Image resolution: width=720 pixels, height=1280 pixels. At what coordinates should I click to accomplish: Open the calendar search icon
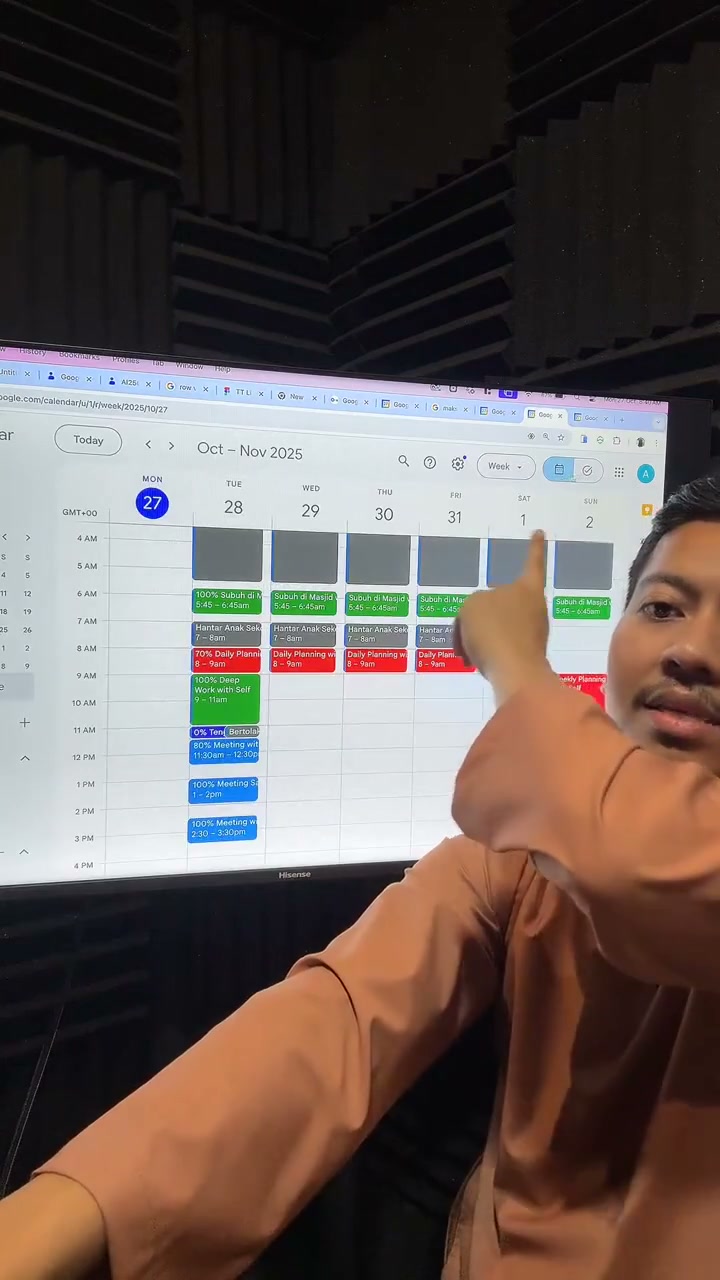(403, 461)
